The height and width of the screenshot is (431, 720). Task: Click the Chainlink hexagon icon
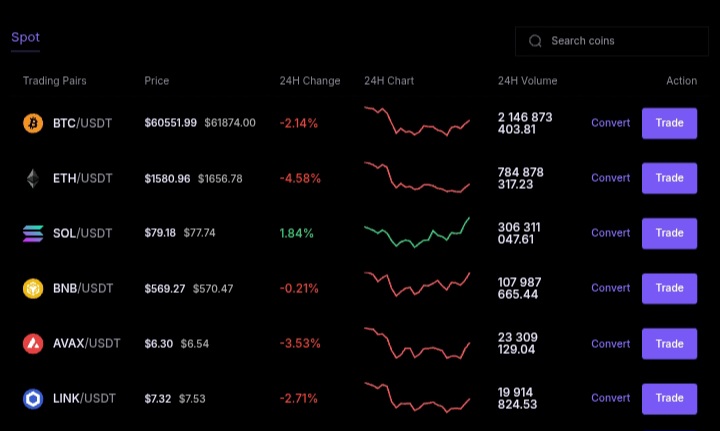[x=33, y=398]
